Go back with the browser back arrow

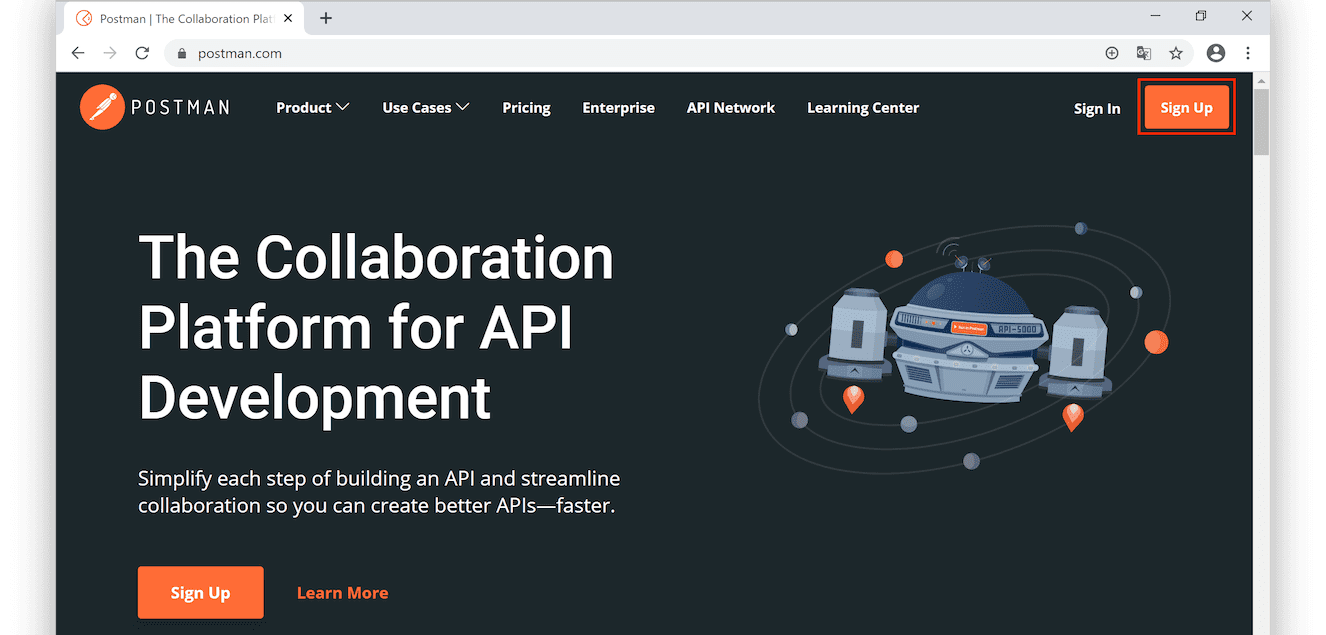tap(78, 53)
